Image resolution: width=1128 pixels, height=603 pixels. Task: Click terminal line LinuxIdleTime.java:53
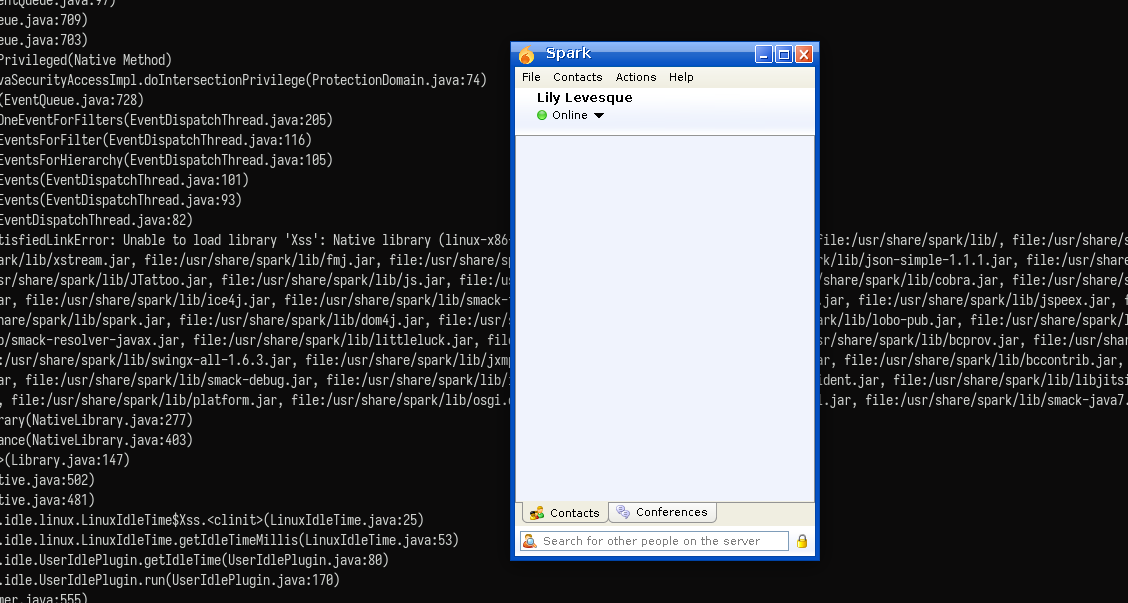click(229, 540)
